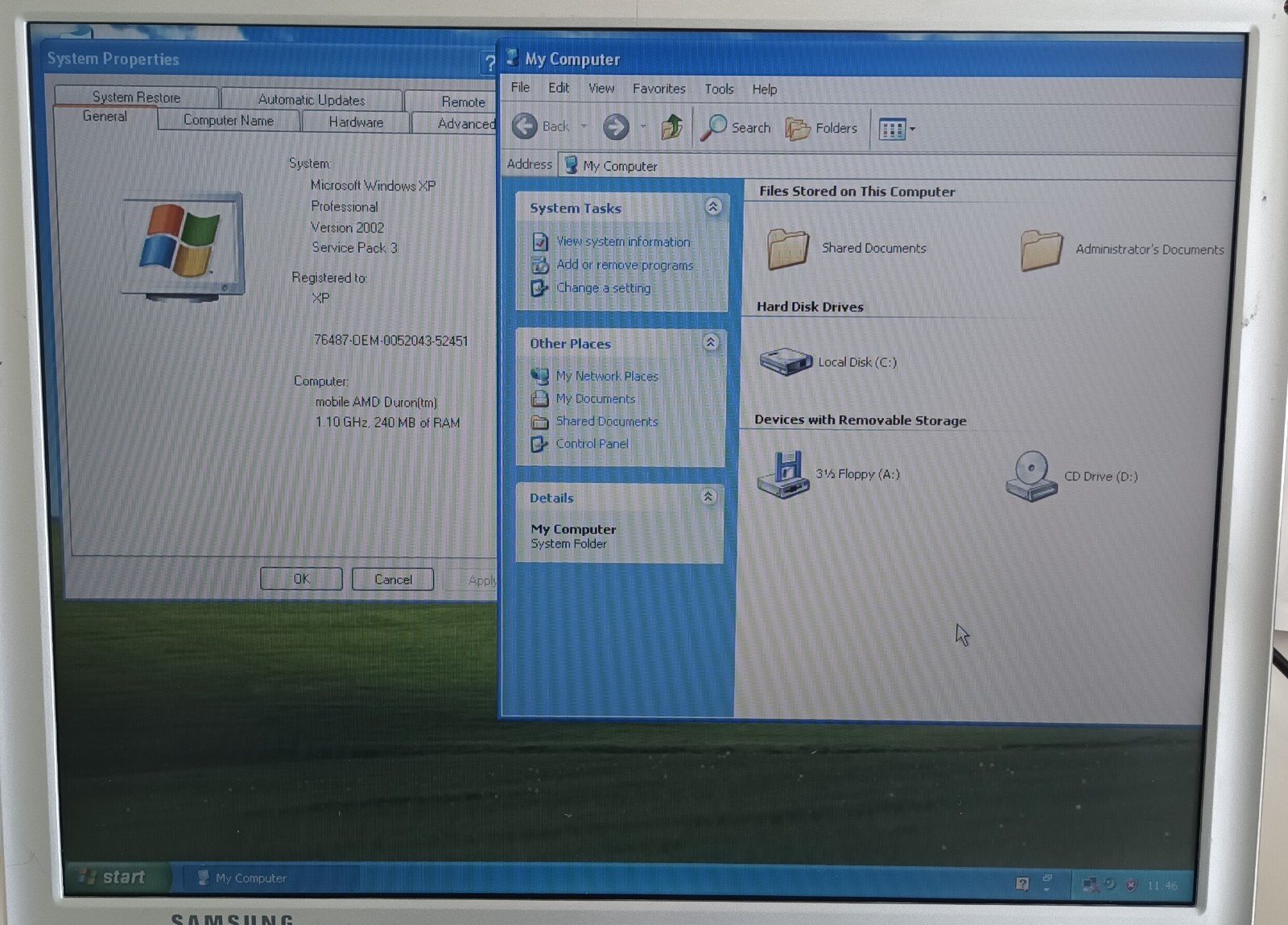Open My Documents in Other Places

click(x=595, y=398)
